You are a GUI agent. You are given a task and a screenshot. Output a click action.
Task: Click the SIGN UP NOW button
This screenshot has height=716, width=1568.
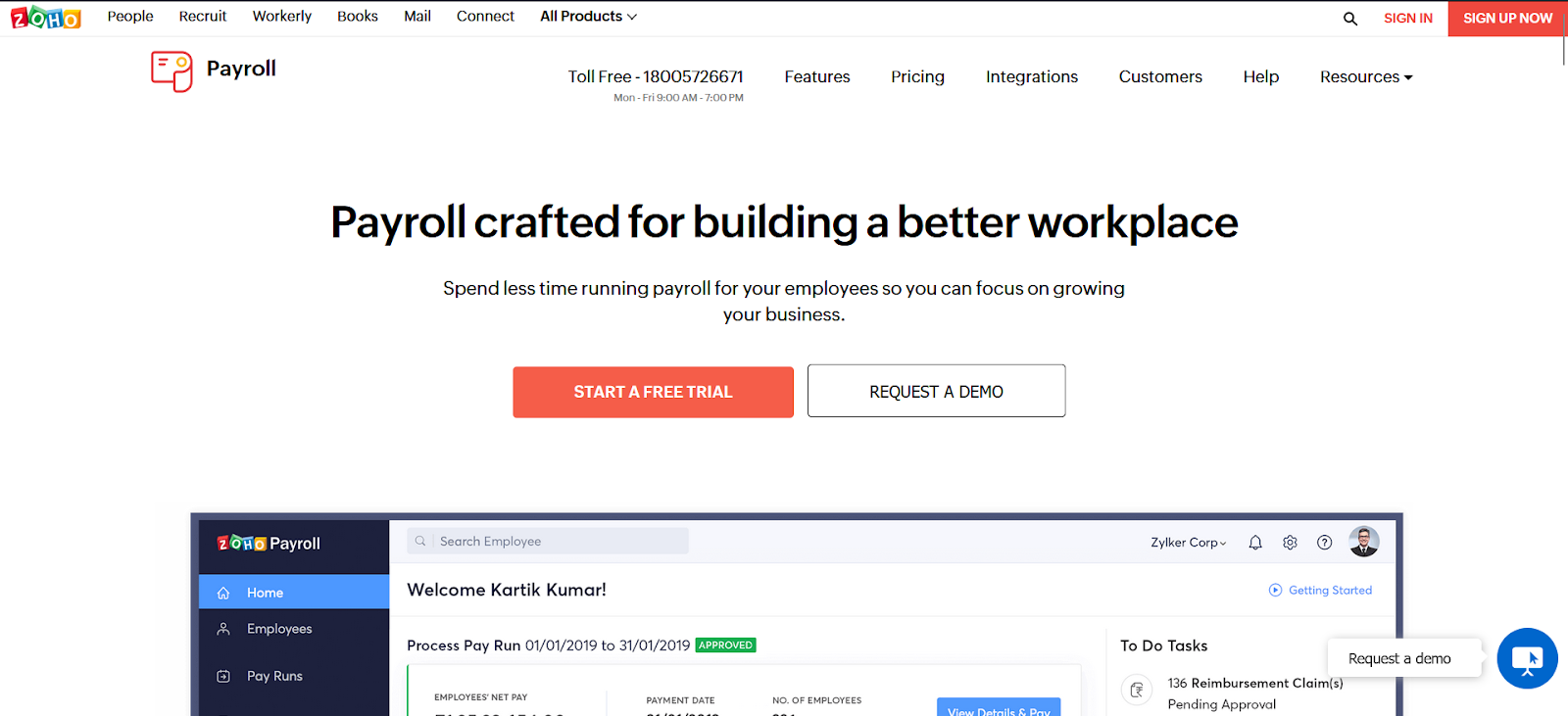coord(1508,19)
